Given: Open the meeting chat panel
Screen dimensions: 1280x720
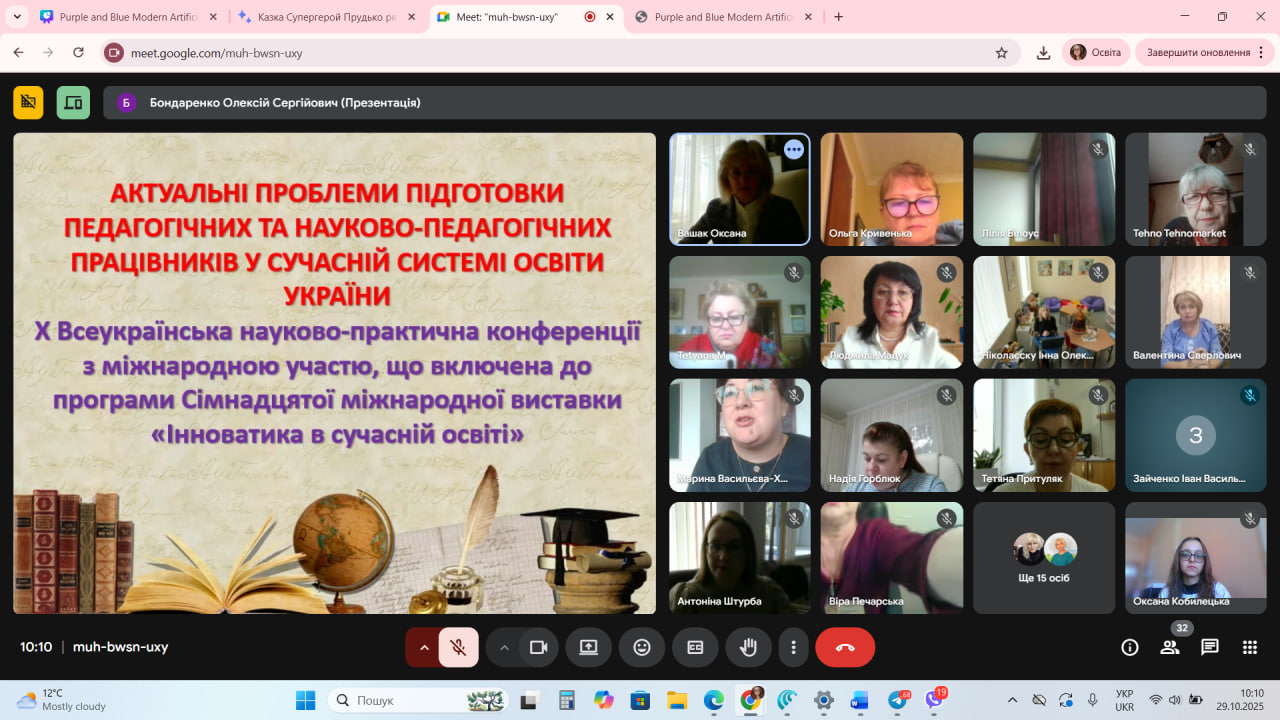Looking at the screenshot, I should click(1209, 647).
